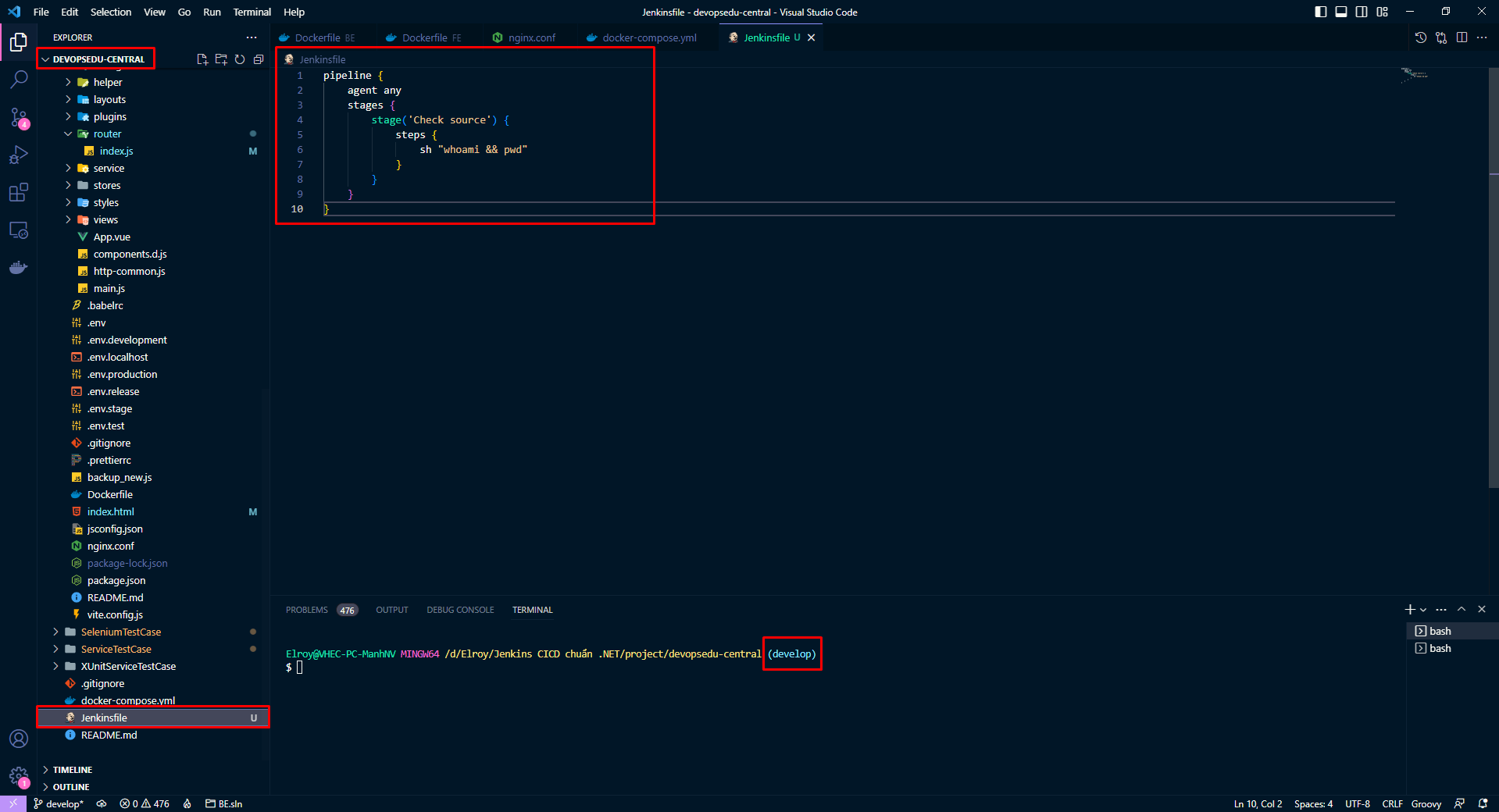Open the editor timeline history icon
This screenshot has height=812, width=1499.
(1421, 37)
